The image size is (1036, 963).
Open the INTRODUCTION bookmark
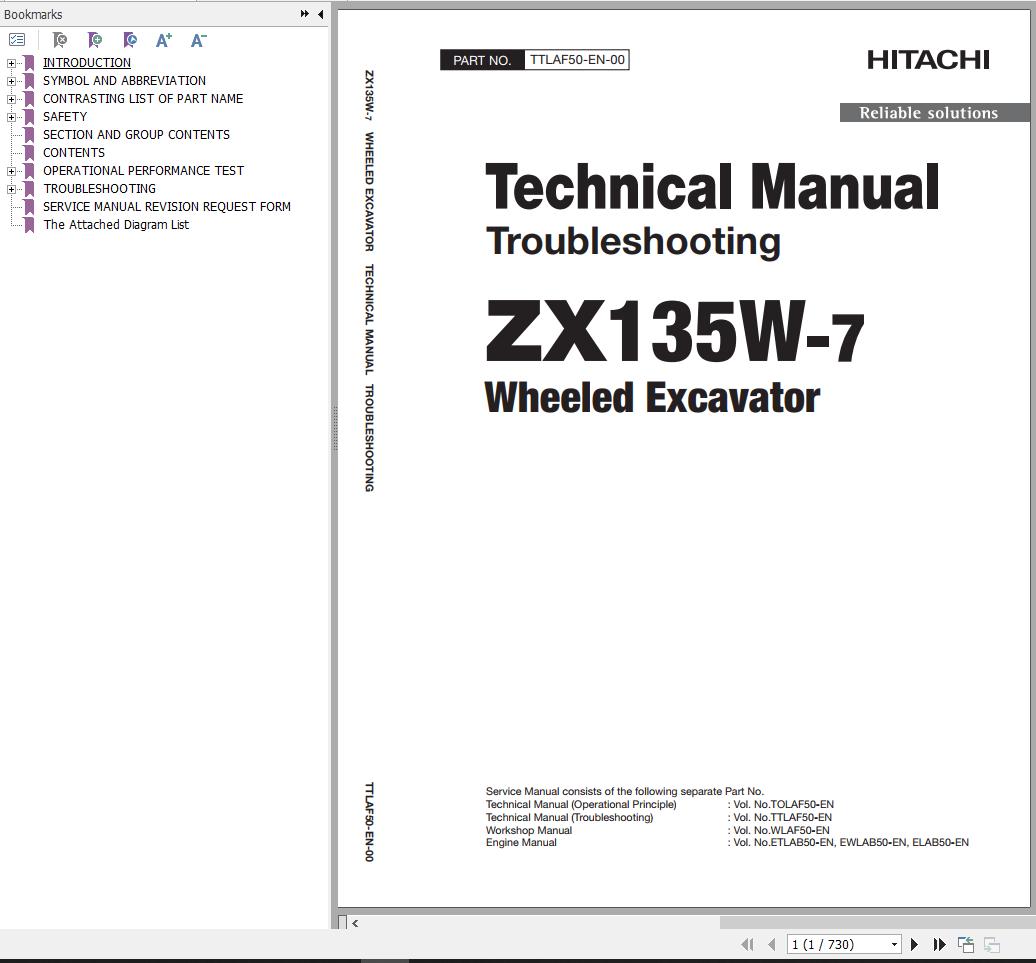pyautogui.click(x=87, y=63)
